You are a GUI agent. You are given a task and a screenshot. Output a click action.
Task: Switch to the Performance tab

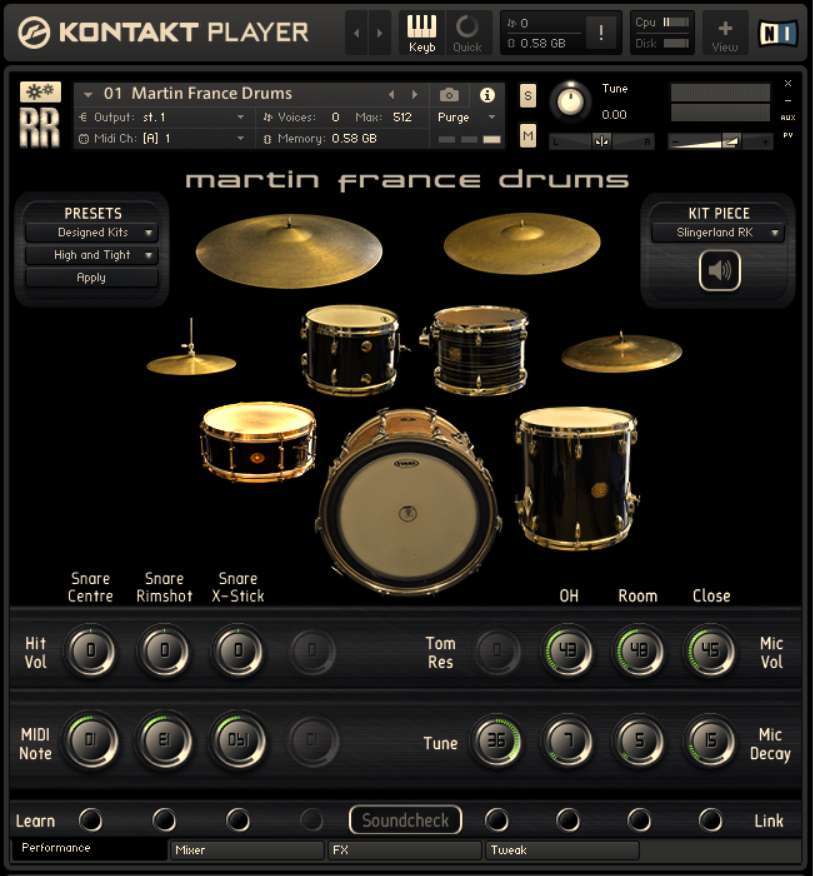pyautogui.click(x=88, y=849)
